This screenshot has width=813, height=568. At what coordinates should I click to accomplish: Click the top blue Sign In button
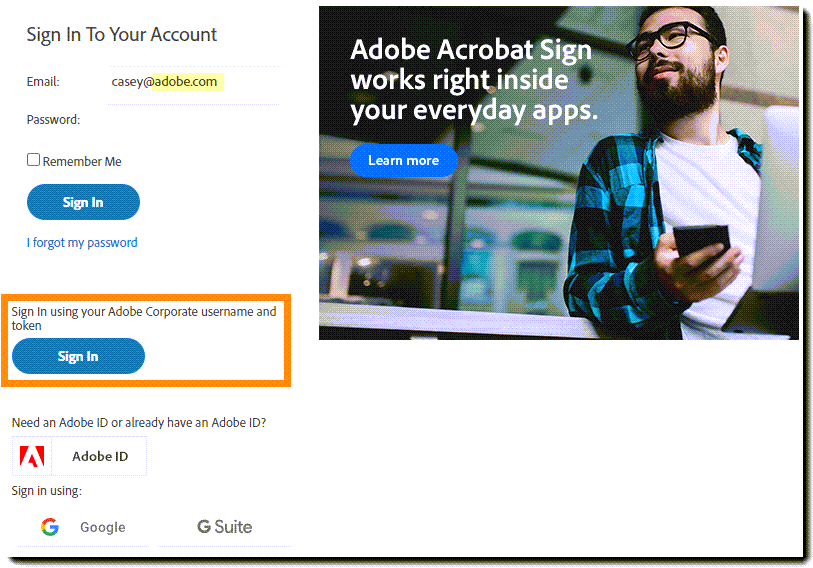(x=83, y=202)
